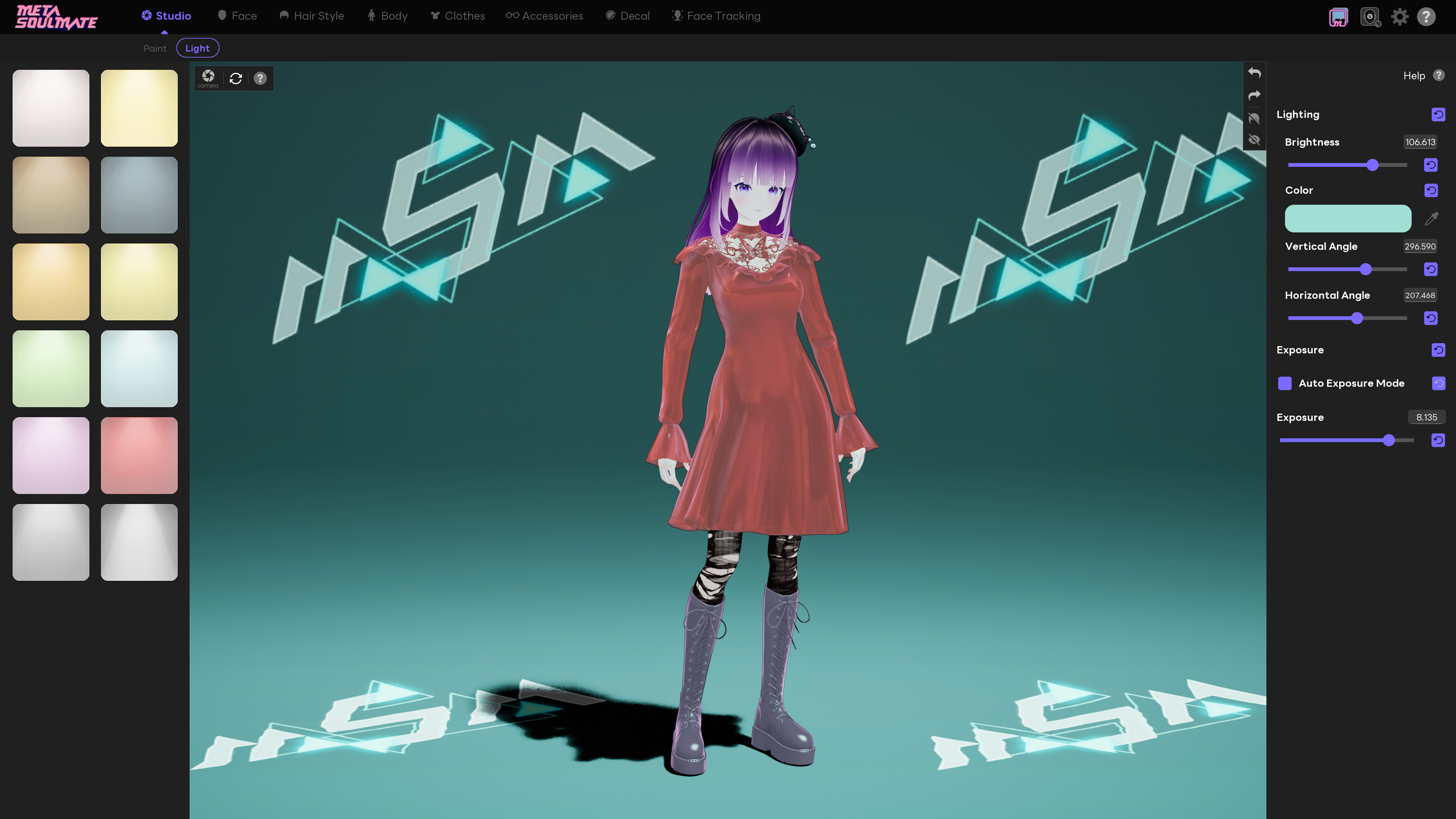1456x819 pixels.
Task: Adjust the Brightness slider
Action: [x=1372, y=165]
